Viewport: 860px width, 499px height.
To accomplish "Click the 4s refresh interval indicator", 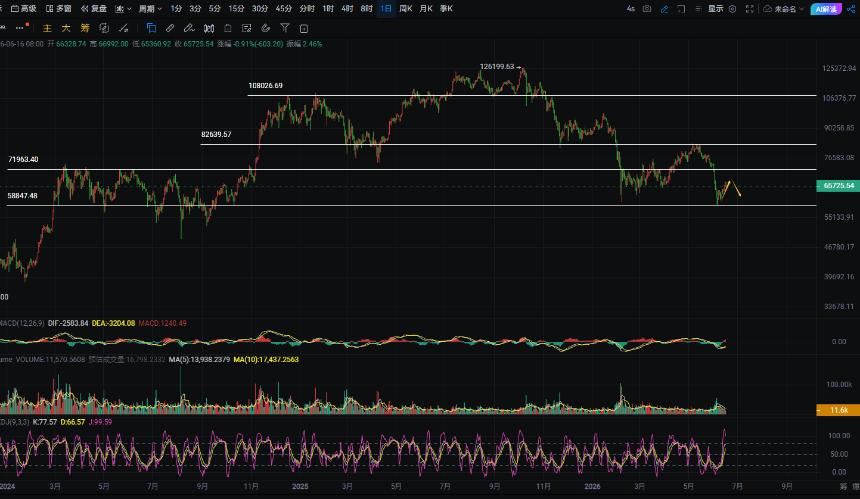I will (x=631, y=9).
